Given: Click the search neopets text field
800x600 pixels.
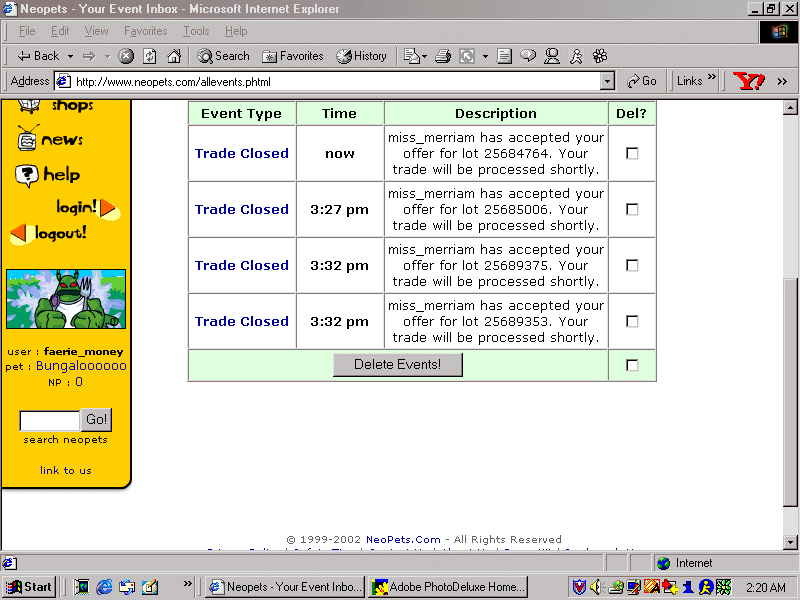Looking at the screenshot, I should click(50, 420).
